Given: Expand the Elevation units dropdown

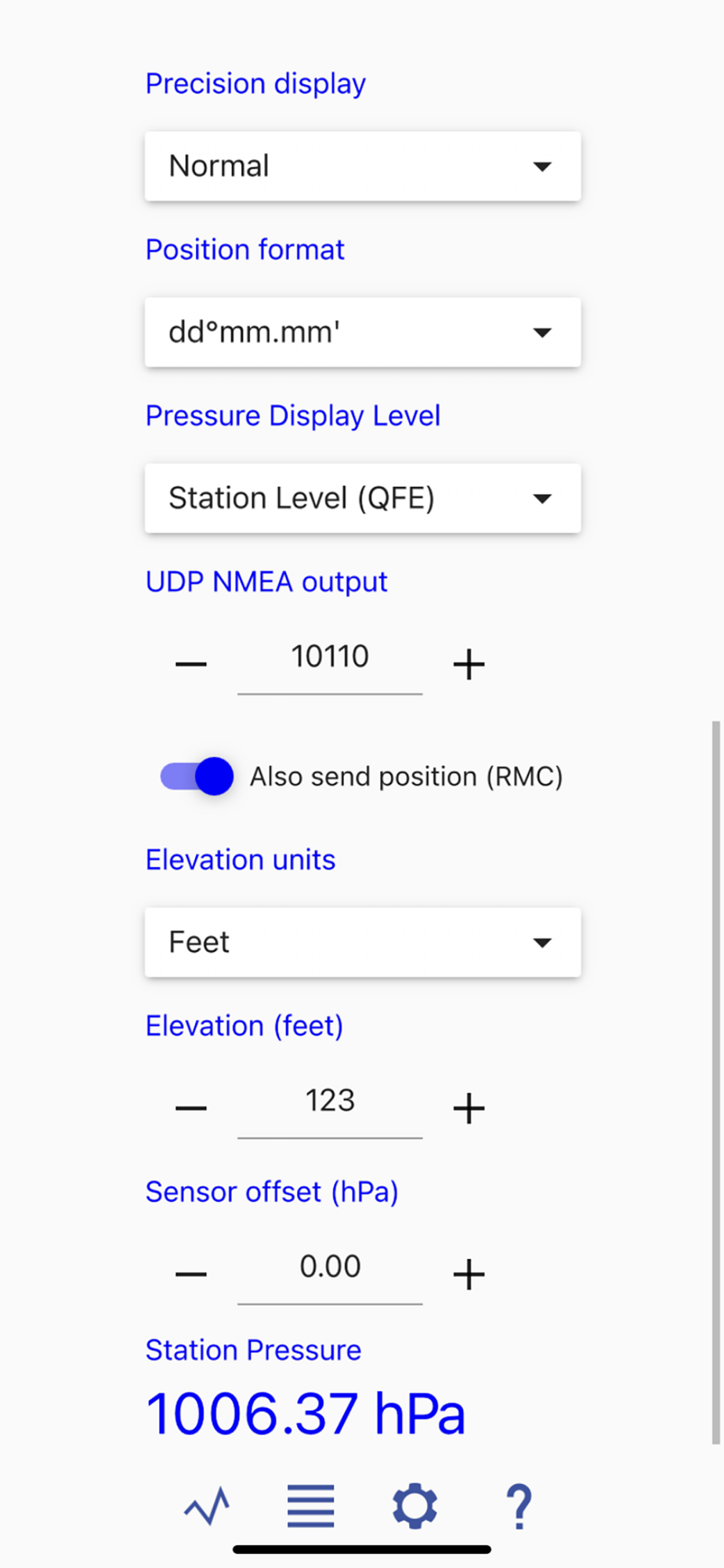Looking at the screenshot, I should [363, 942].
